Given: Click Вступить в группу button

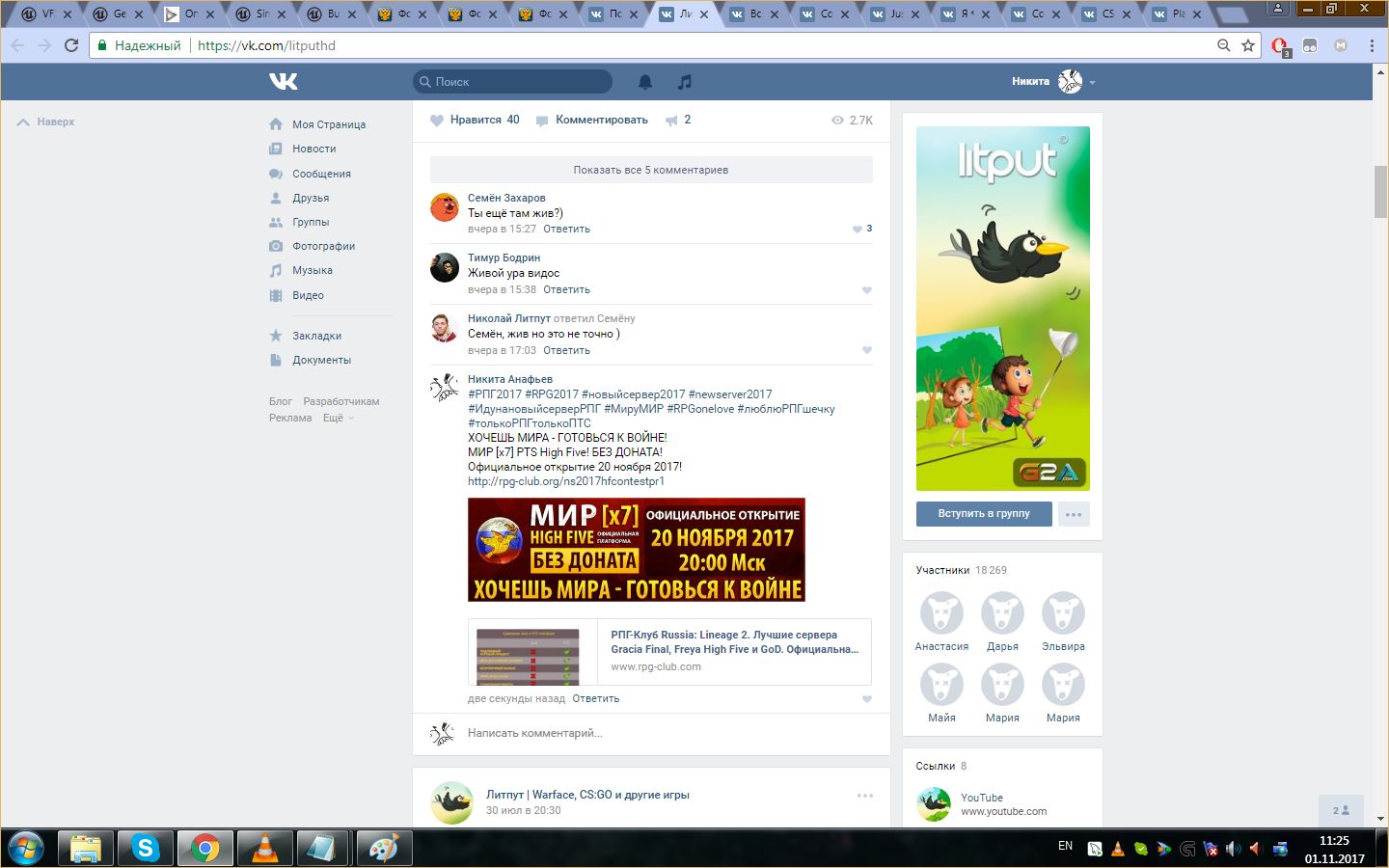Looking at the screenshot, I should click(x=983, y=513).
